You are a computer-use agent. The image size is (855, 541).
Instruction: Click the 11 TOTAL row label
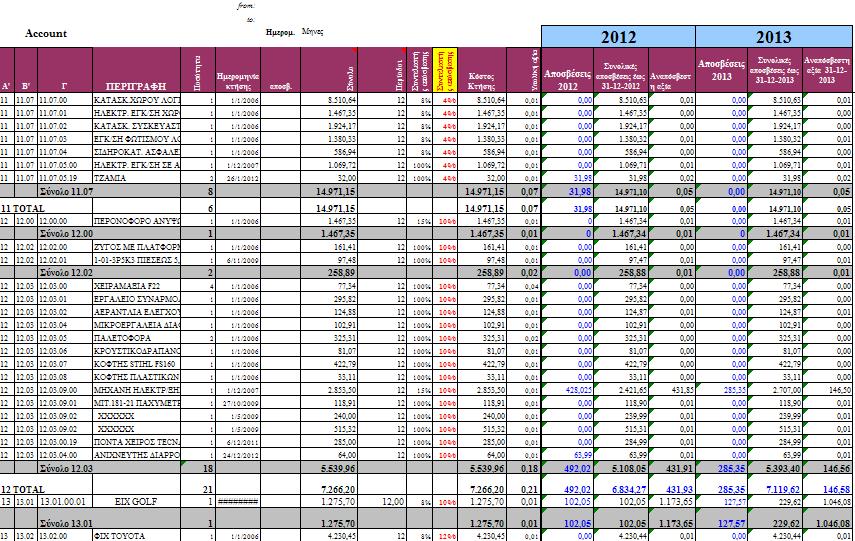tap(23, 208)
